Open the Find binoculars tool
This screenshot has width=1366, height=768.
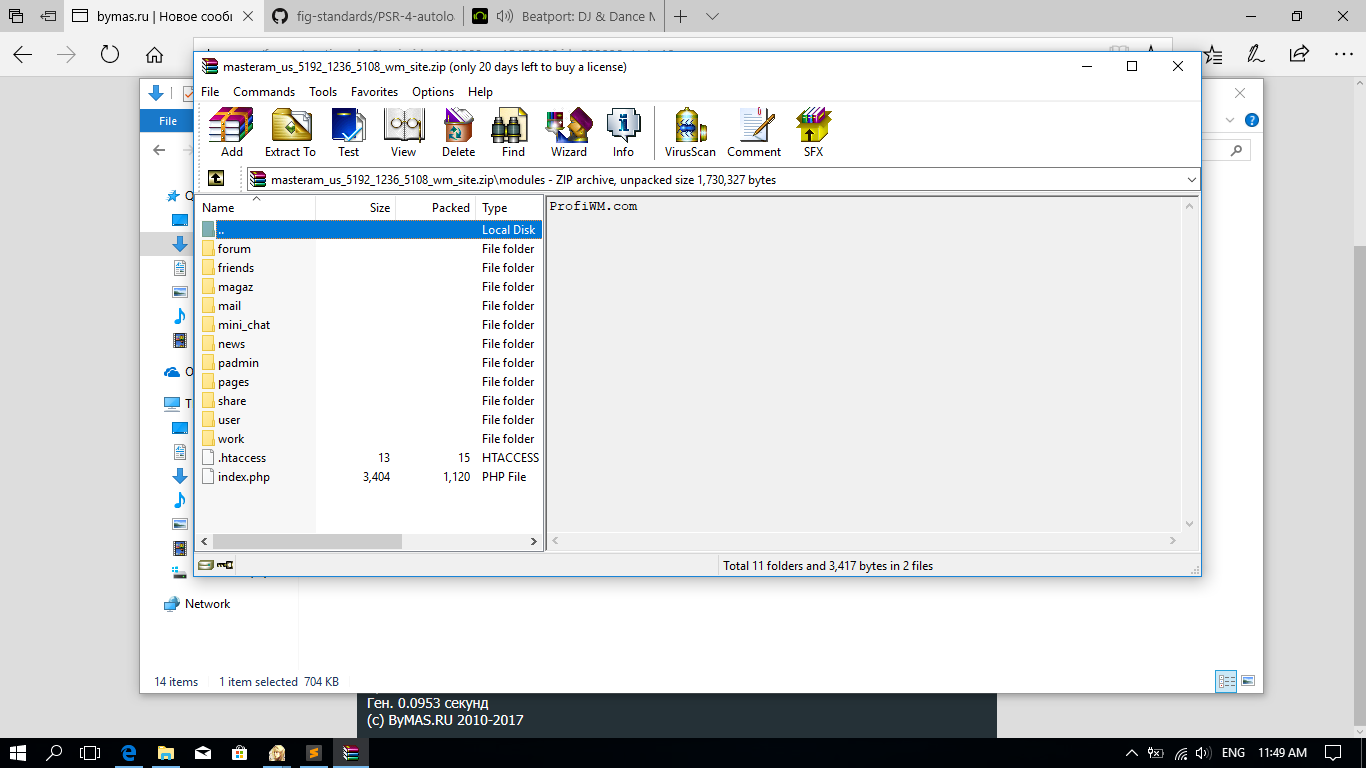[x=513, y=132]
